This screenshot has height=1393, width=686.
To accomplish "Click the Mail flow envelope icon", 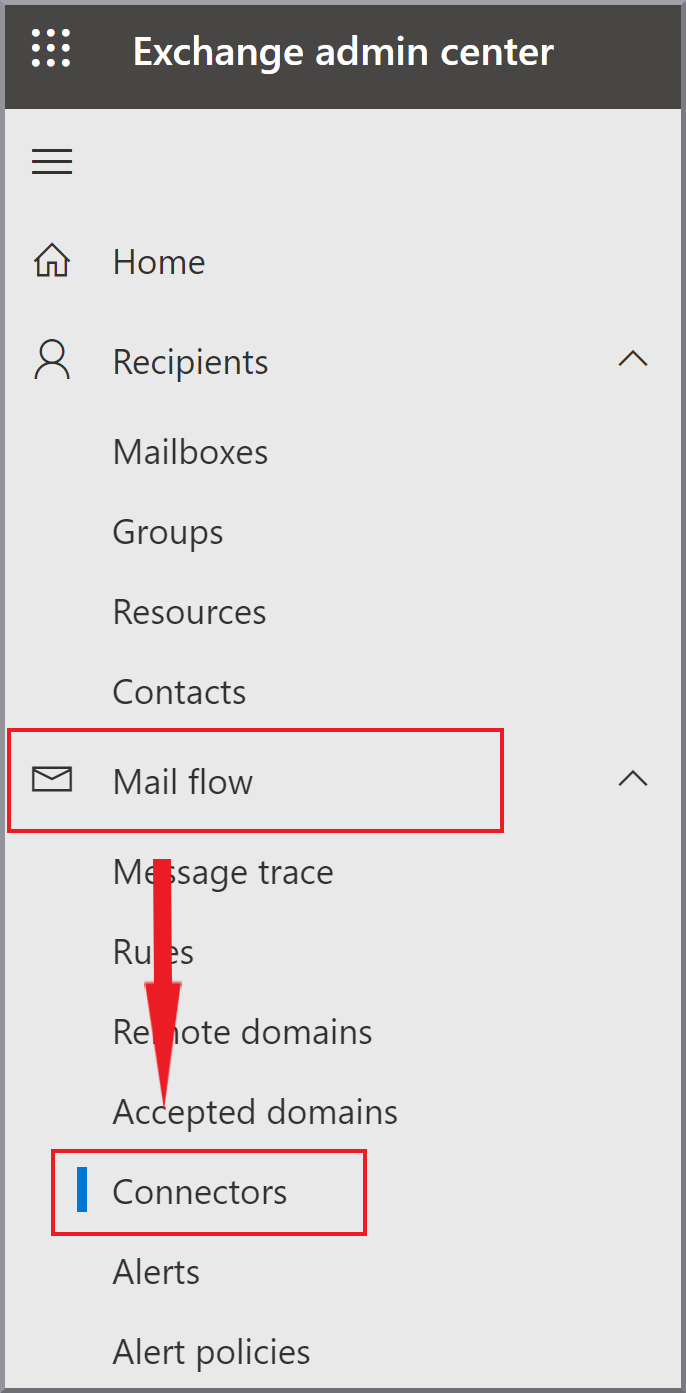I will (52, 779).
